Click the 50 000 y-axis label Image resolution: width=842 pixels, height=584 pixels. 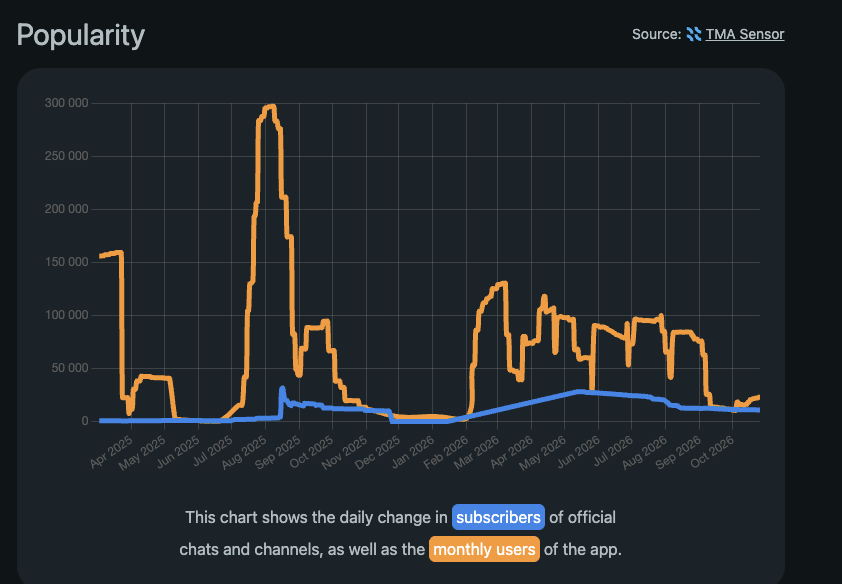click(69, 368)
